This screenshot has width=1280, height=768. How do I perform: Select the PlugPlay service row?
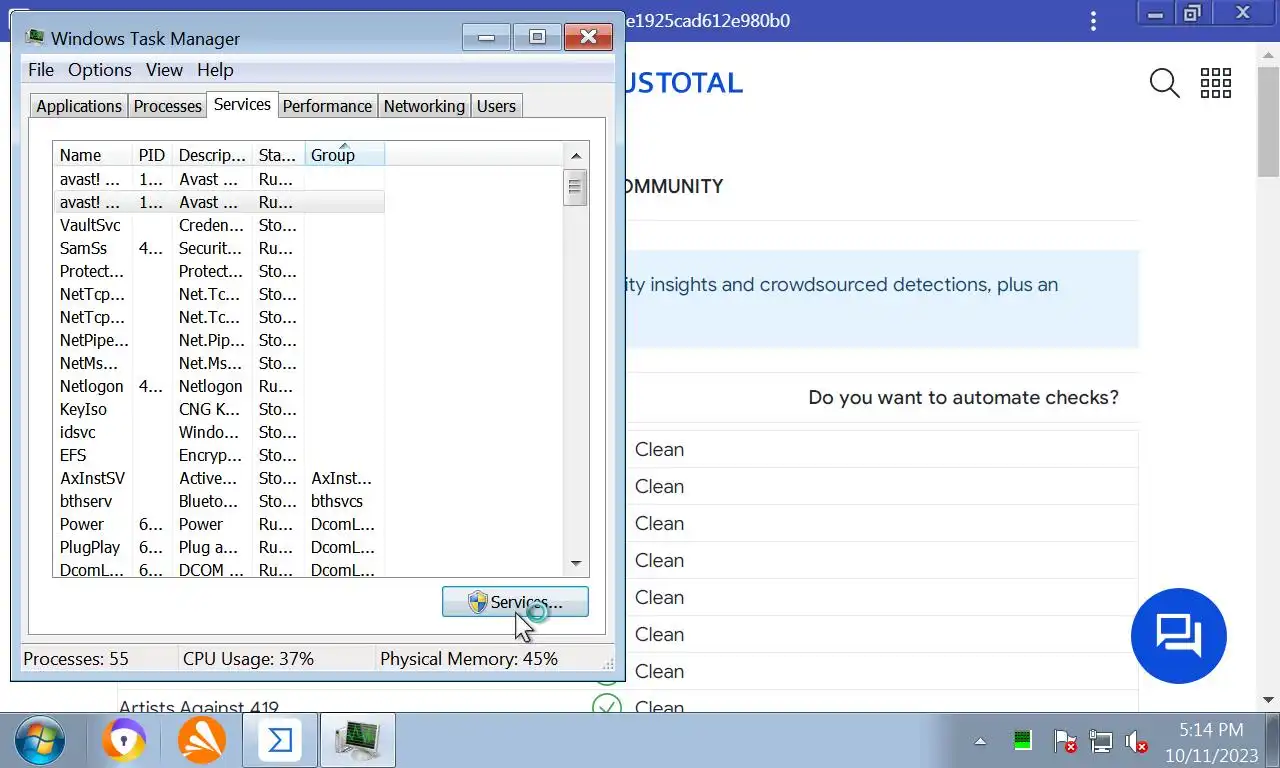click(219, 547)
